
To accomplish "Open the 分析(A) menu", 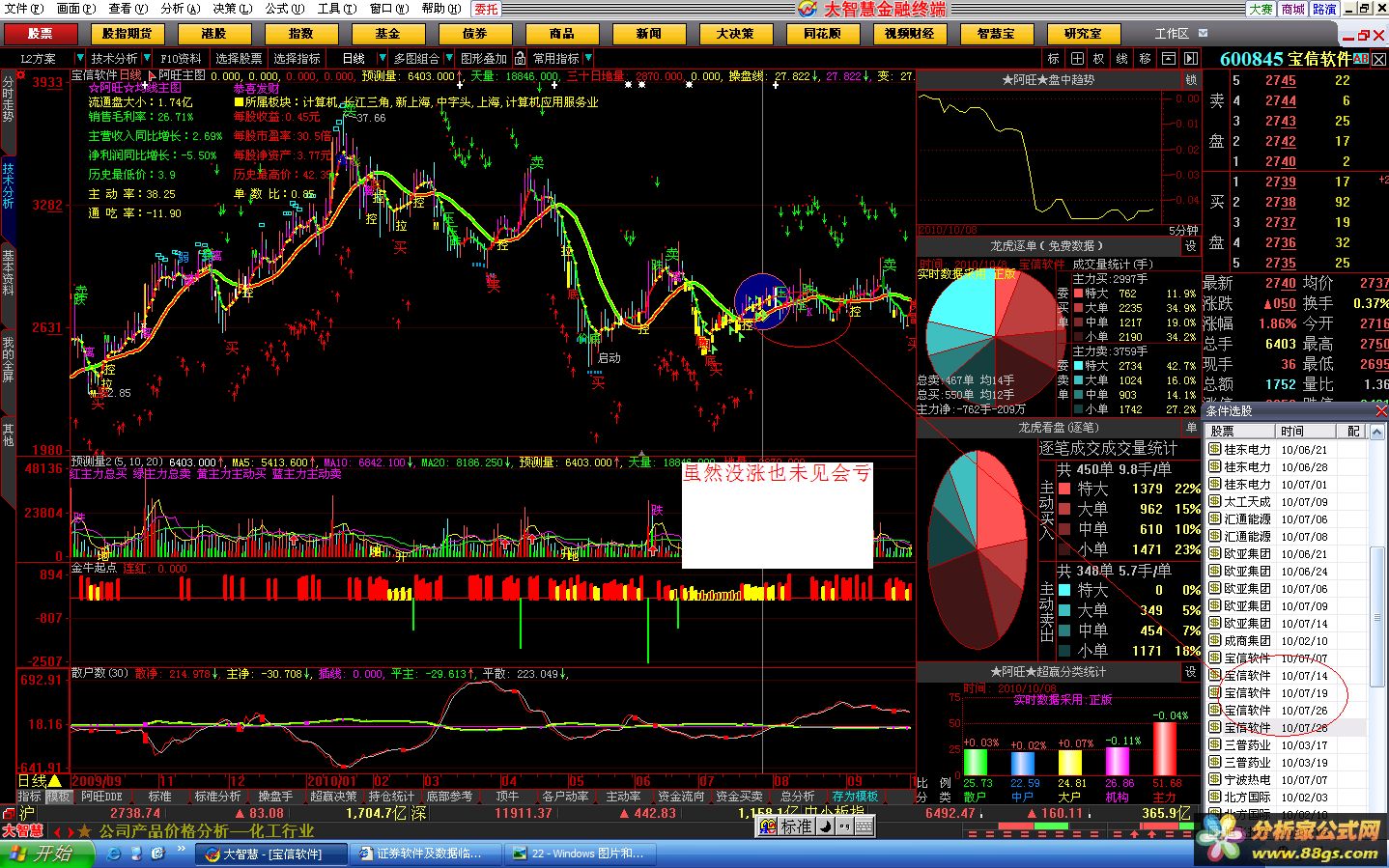I will tap(181, 9).
